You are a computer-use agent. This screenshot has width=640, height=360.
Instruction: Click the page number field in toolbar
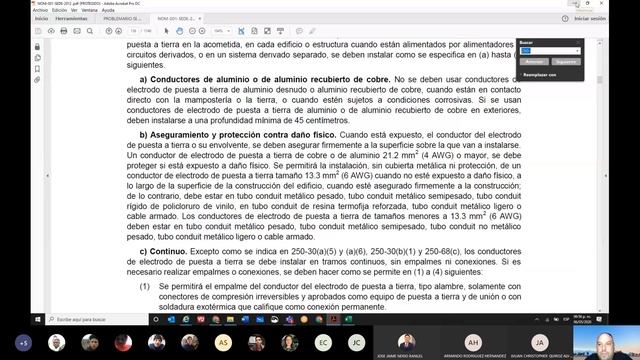pos(133,31)
